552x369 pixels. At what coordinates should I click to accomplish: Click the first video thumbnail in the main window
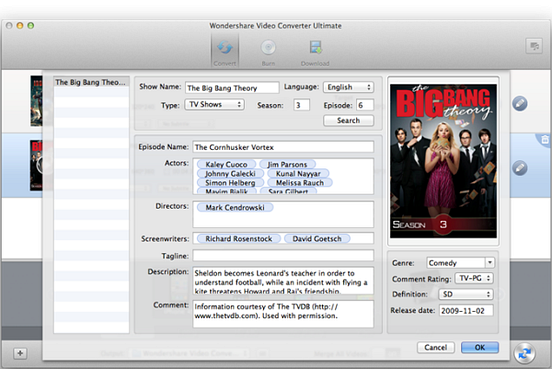click(x=36, y=101)
